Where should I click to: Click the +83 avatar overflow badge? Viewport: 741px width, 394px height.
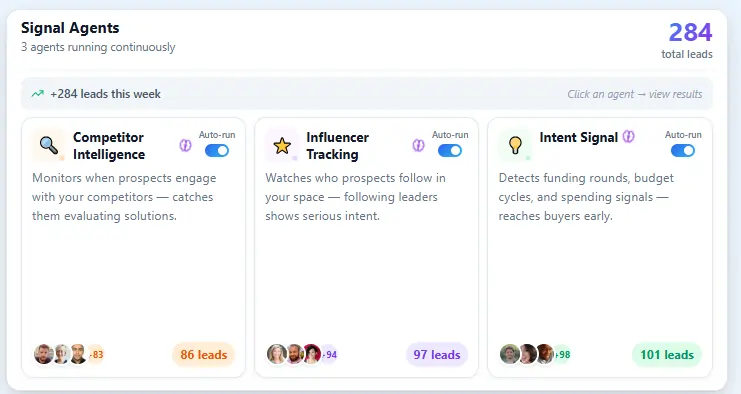[96, 354]
